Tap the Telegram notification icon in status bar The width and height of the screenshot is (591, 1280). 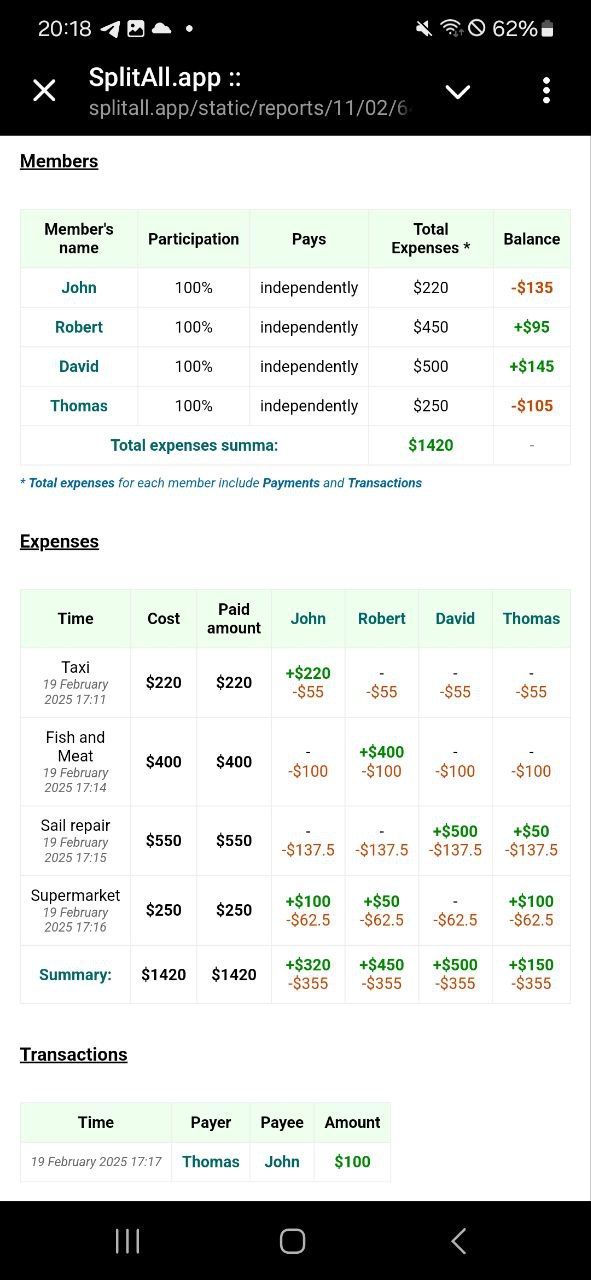tap(110, 29)
